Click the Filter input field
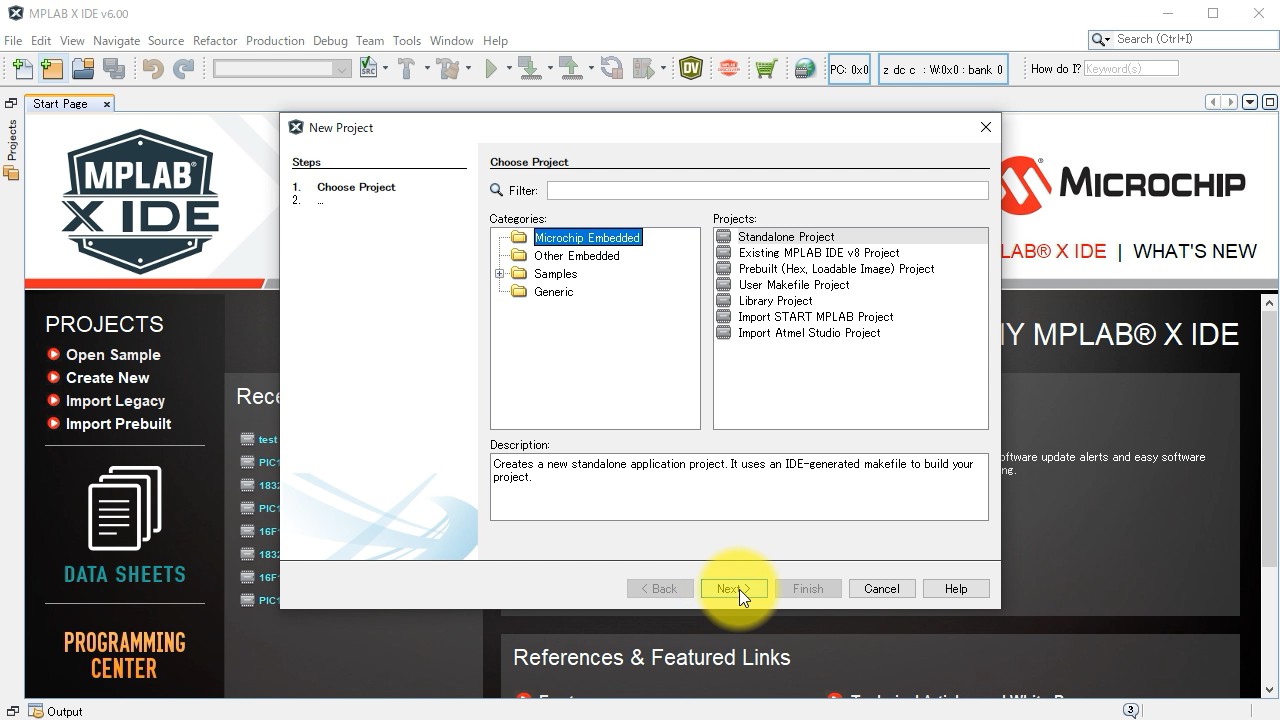 tap(767, 190)
